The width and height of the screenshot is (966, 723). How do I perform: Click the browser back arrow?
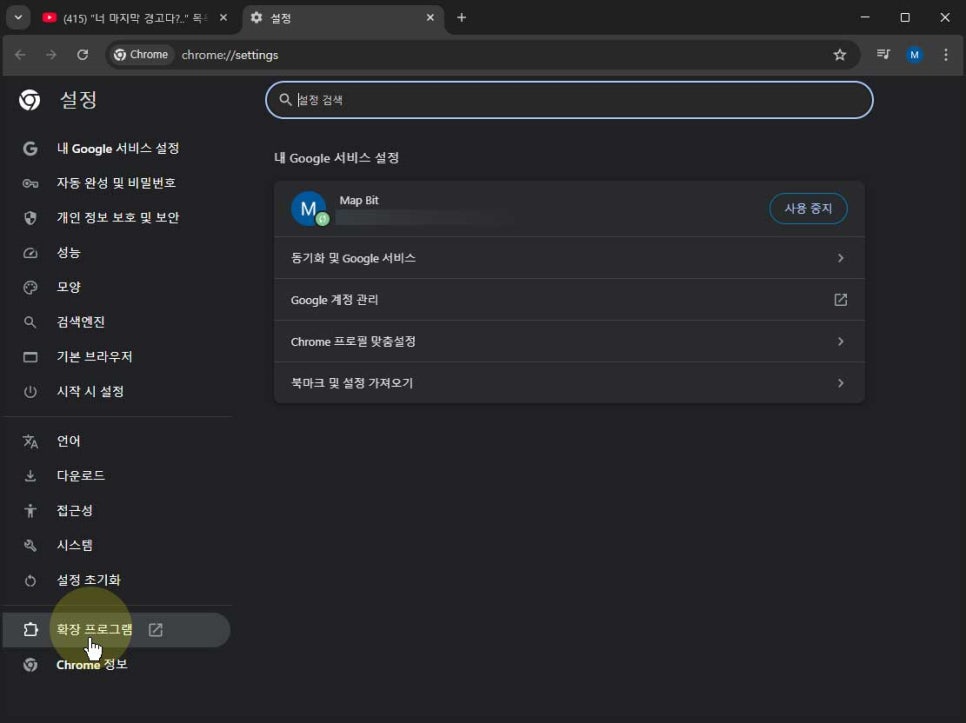click(20, 55)
